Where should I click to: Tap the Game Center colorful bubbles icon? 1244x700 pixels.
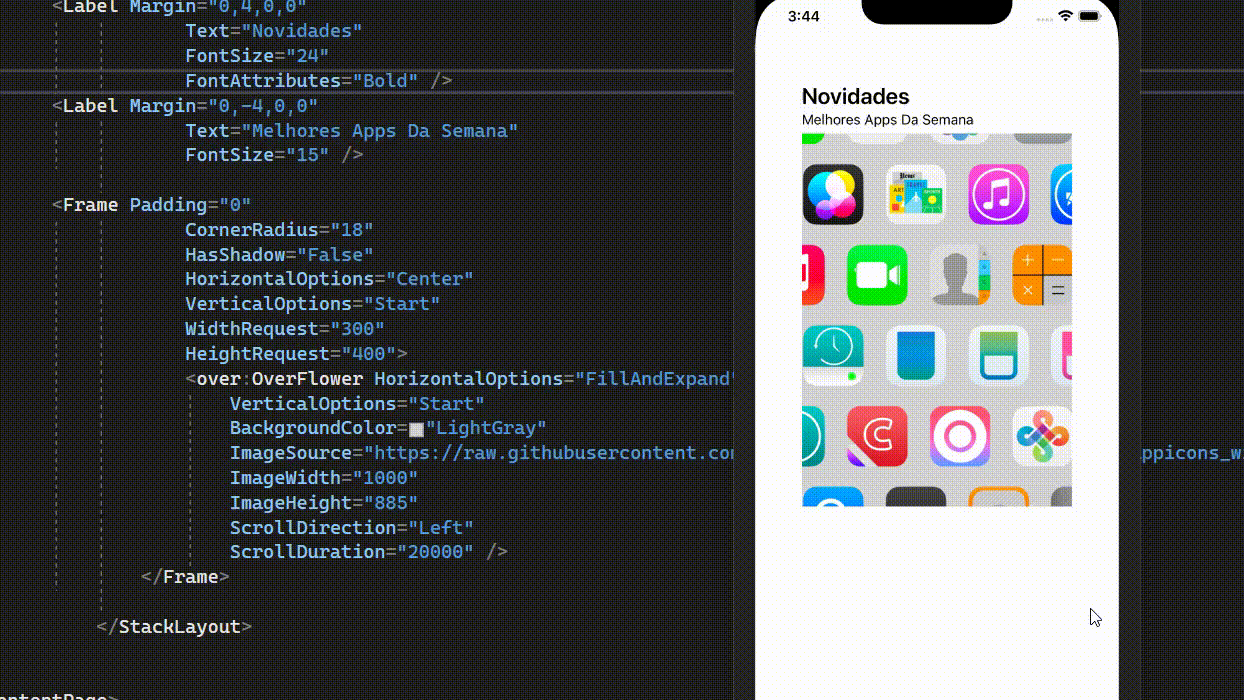click(833, 194)
